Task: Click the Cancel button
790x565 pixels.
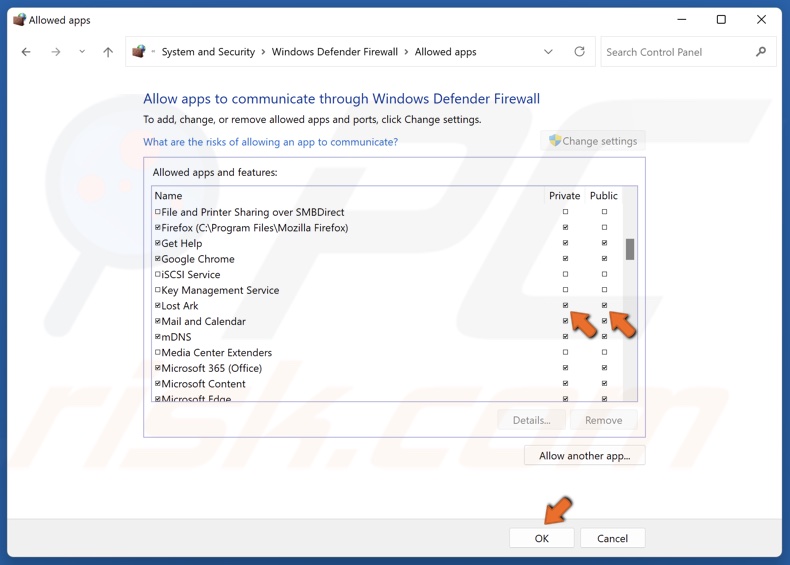Action: (x=612, y=538)
